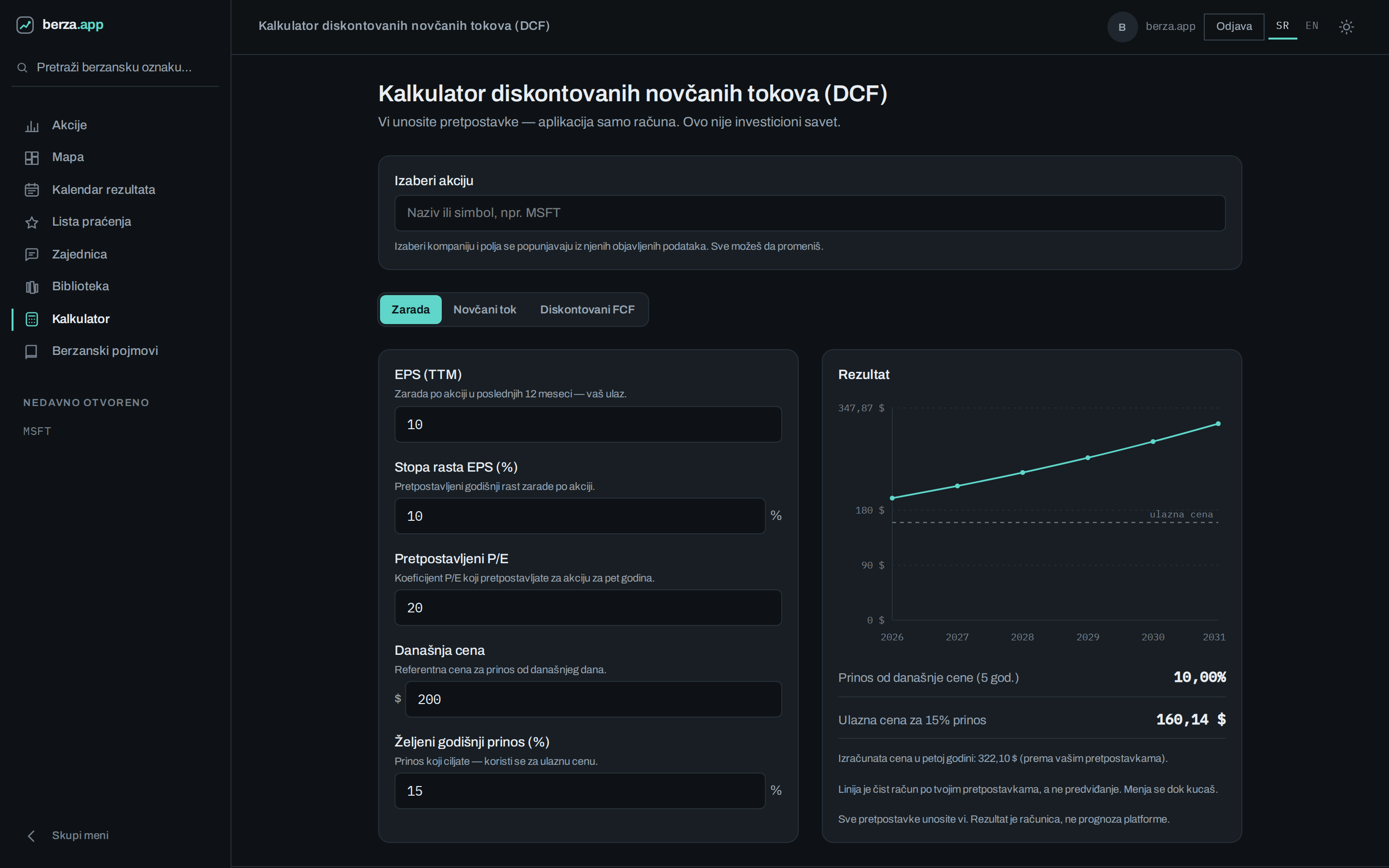Click the B user avatar
The image size is (1389, 868).
coord(1122,27)
